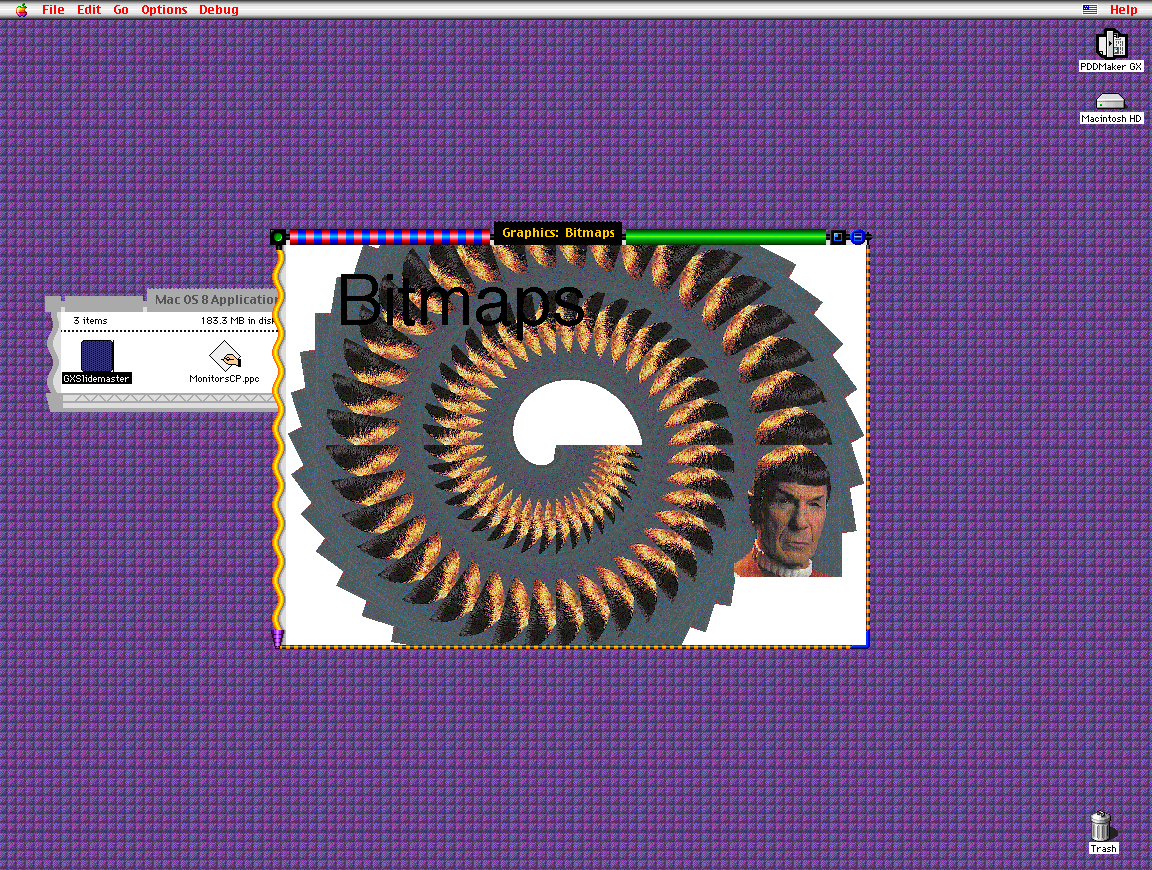Click the green close box of Graphics: Bitmaps window
The width and height of the screenshot is (1152, 870).
(x=278, y=237)
